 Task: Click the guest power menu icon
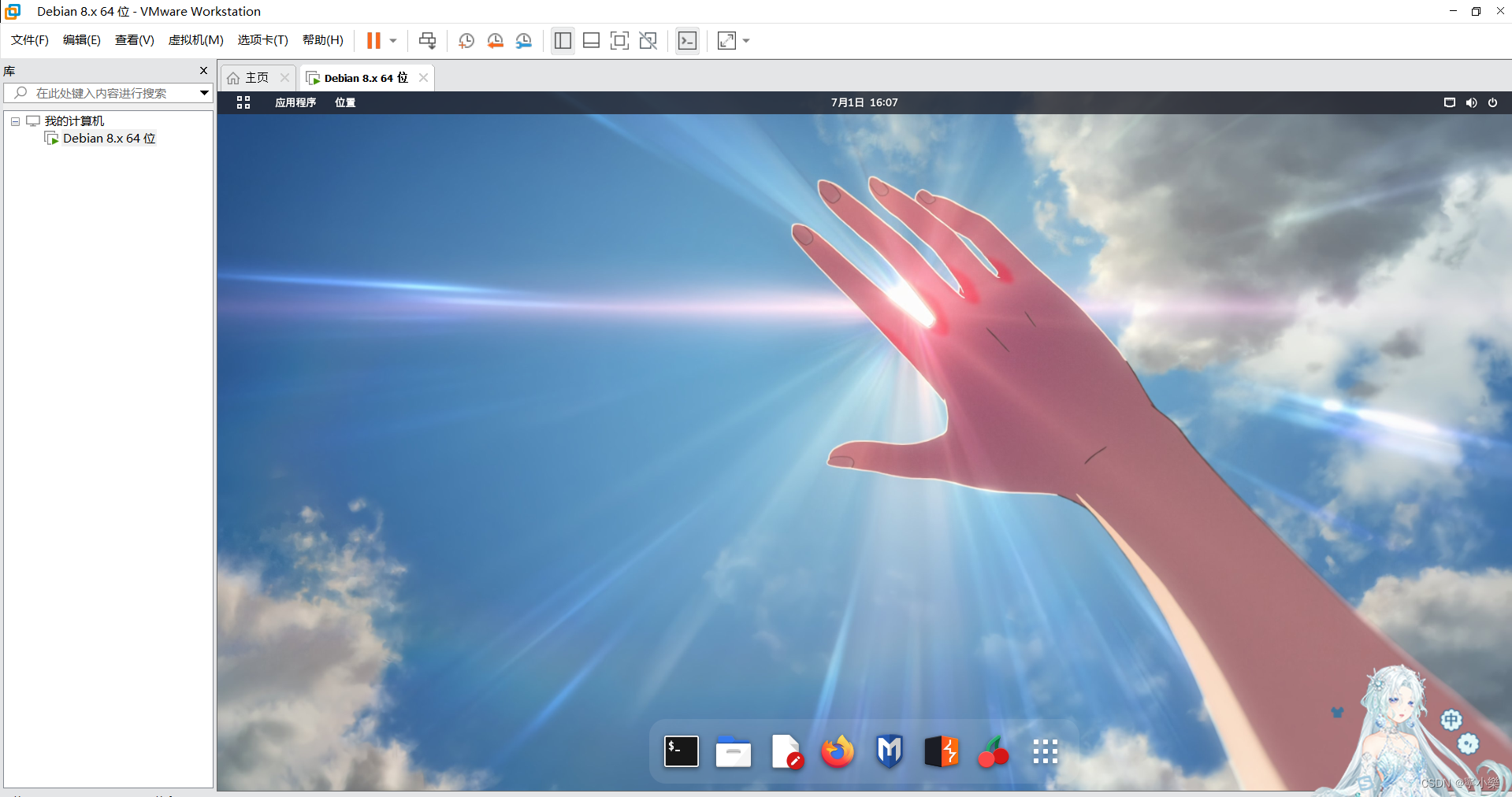1492,102
